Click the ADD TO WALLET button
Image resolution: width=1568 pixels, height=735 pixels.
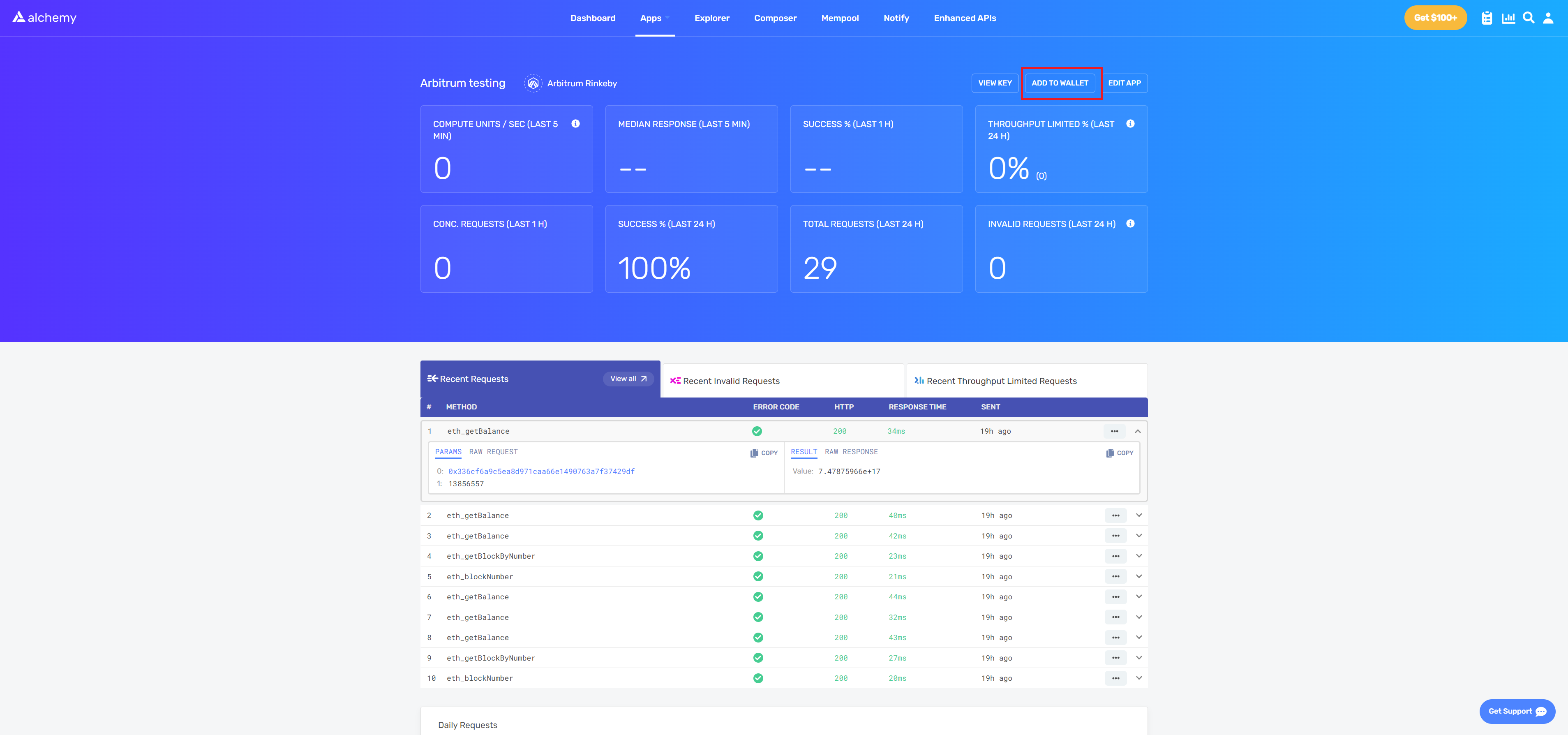[x=1060, y=83]
